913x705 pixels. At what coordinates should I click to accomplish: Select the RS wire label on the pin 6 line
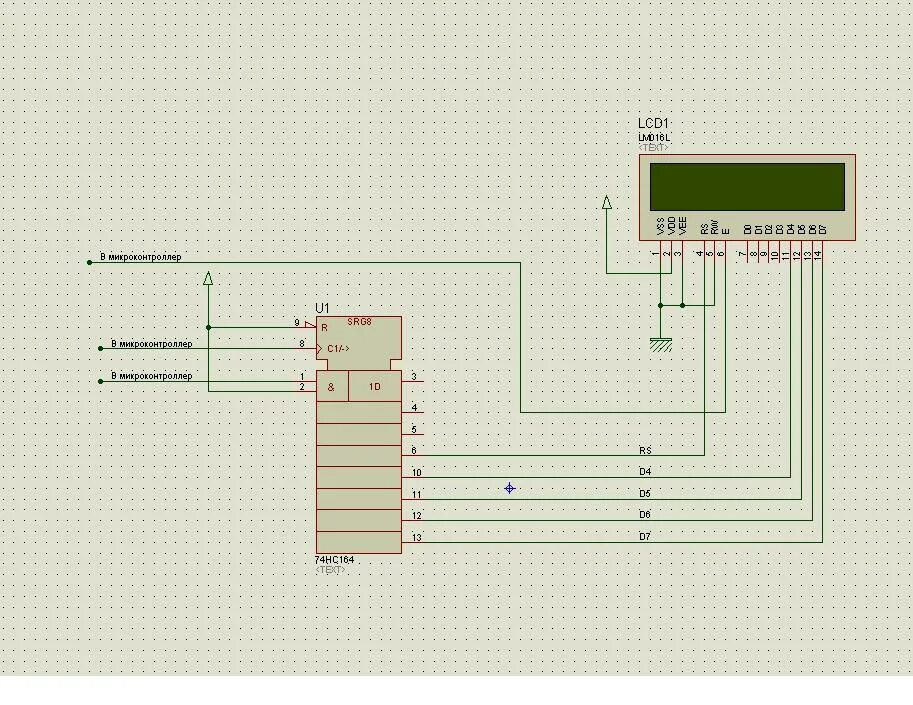coord(645,451)
